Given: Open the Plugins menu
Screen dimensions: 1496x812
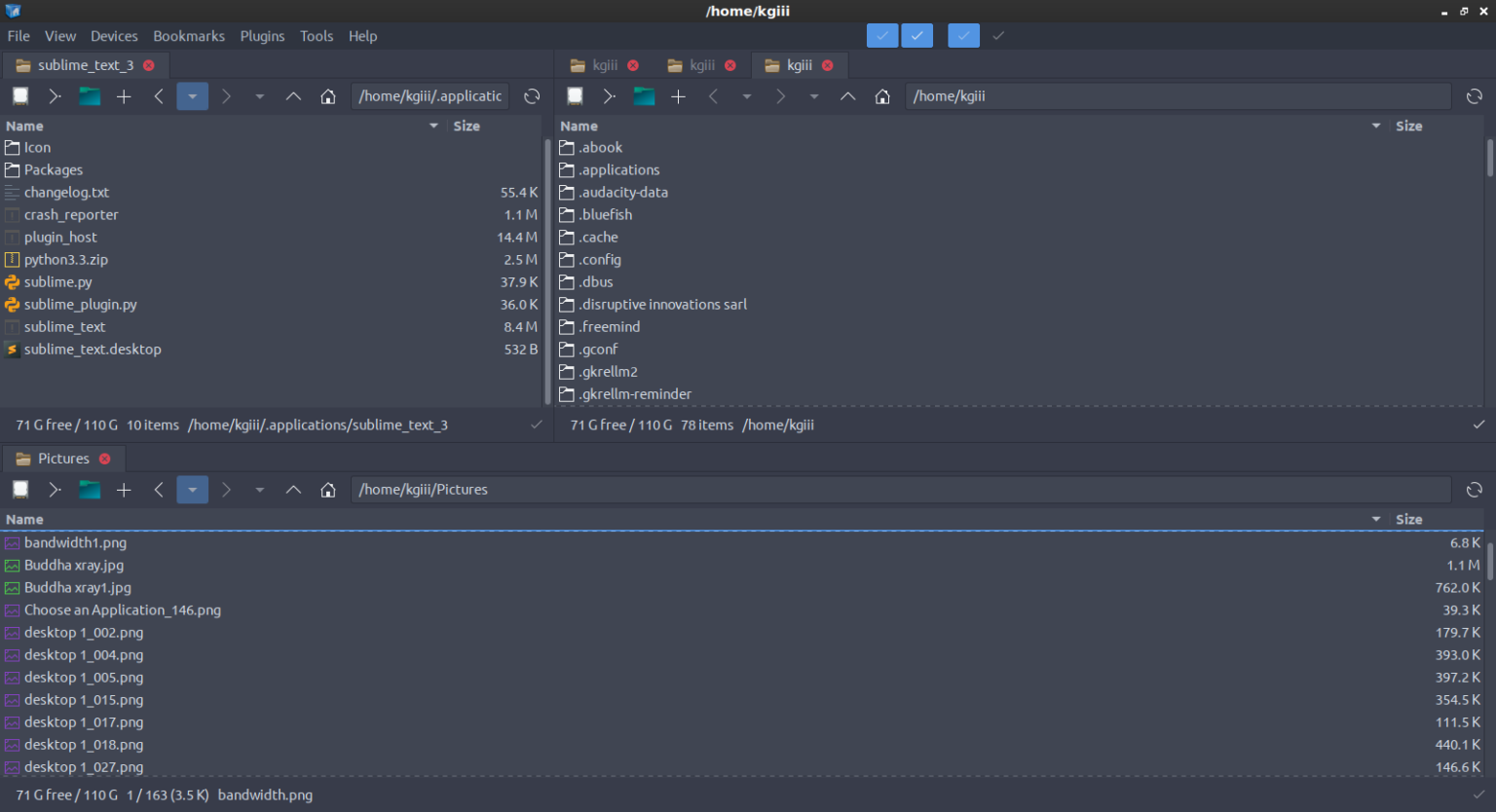Looking at the screenshot, I should pos(262,36).
